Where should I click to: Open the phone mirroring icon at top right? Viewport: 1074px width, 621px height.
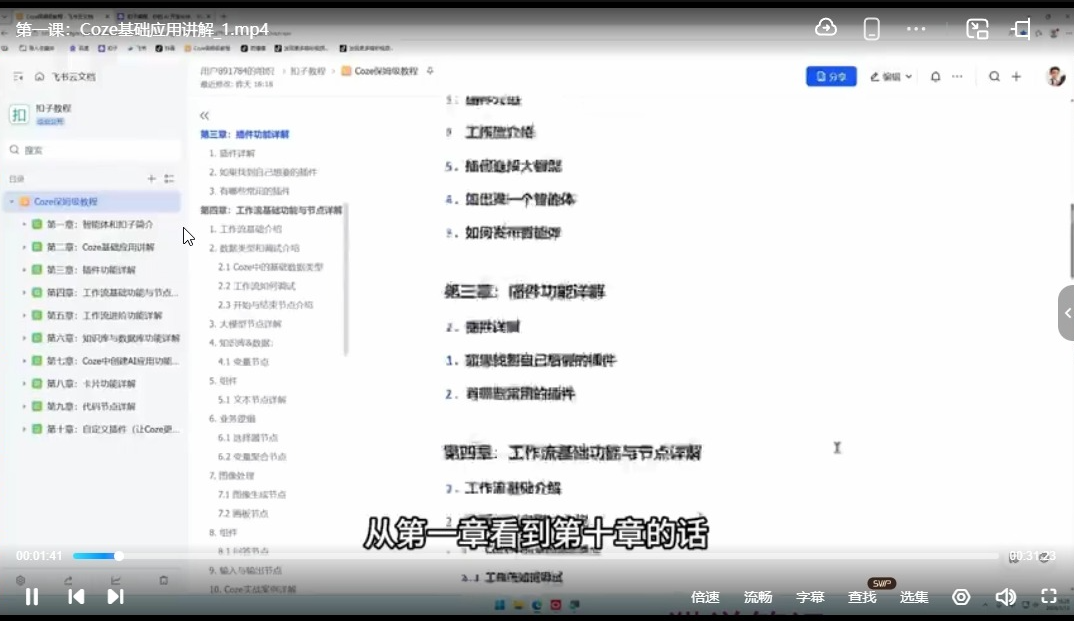871,28
